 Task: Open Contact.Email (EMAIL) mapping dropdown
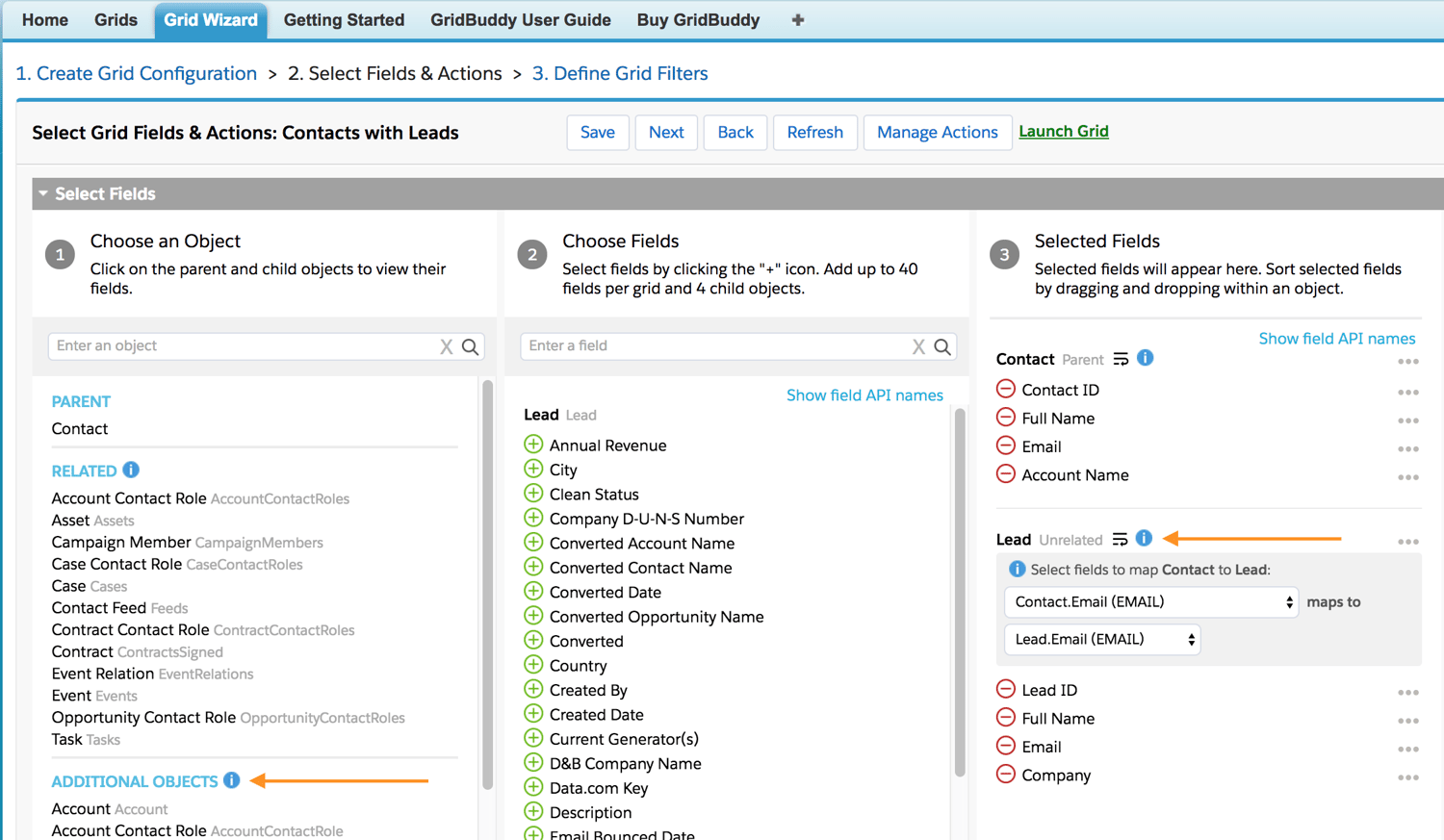point(1151,602)
